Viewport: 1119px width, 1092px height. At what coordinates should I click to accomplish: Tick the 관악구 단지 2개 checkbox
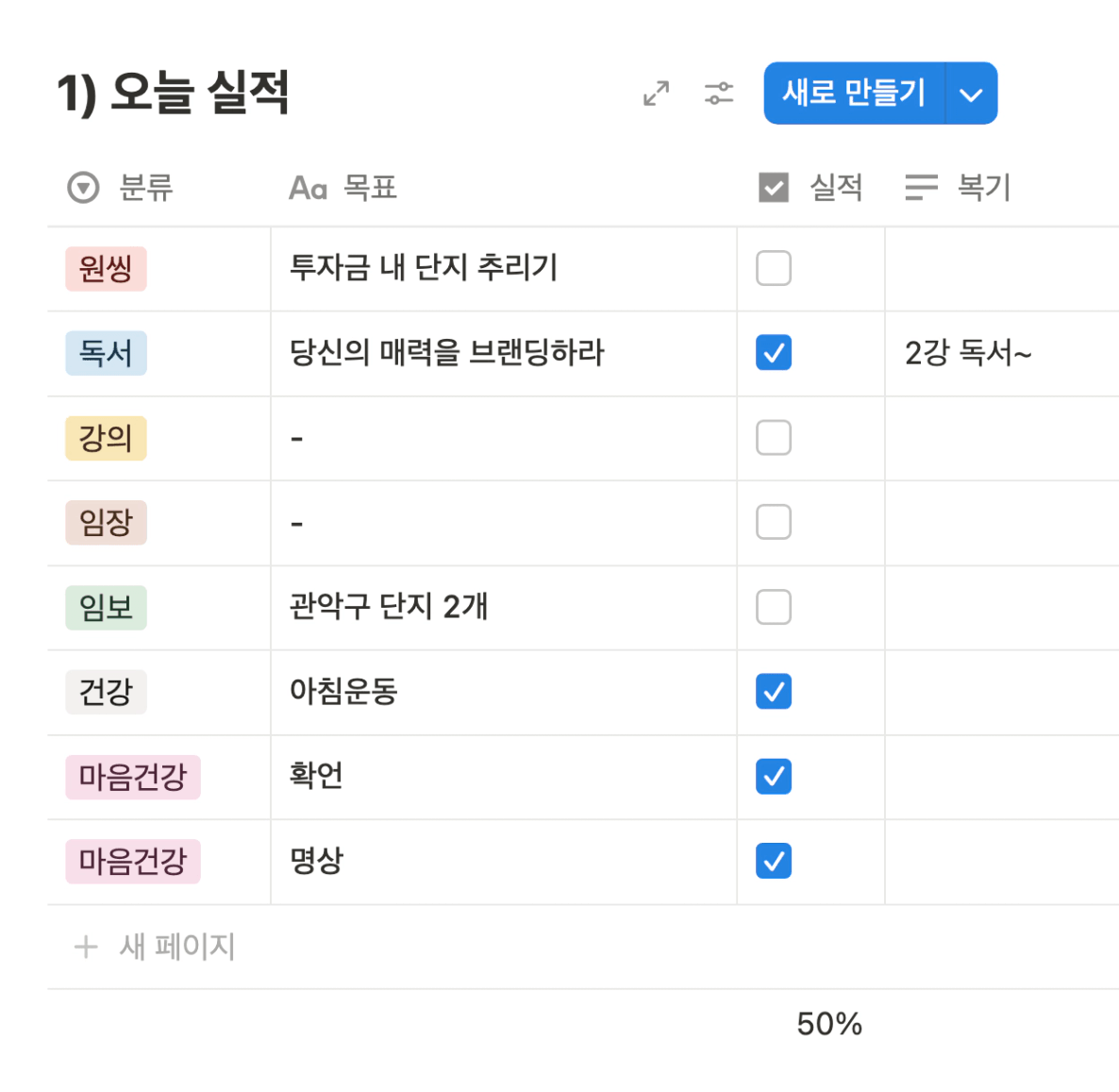[x=774, y=607]
